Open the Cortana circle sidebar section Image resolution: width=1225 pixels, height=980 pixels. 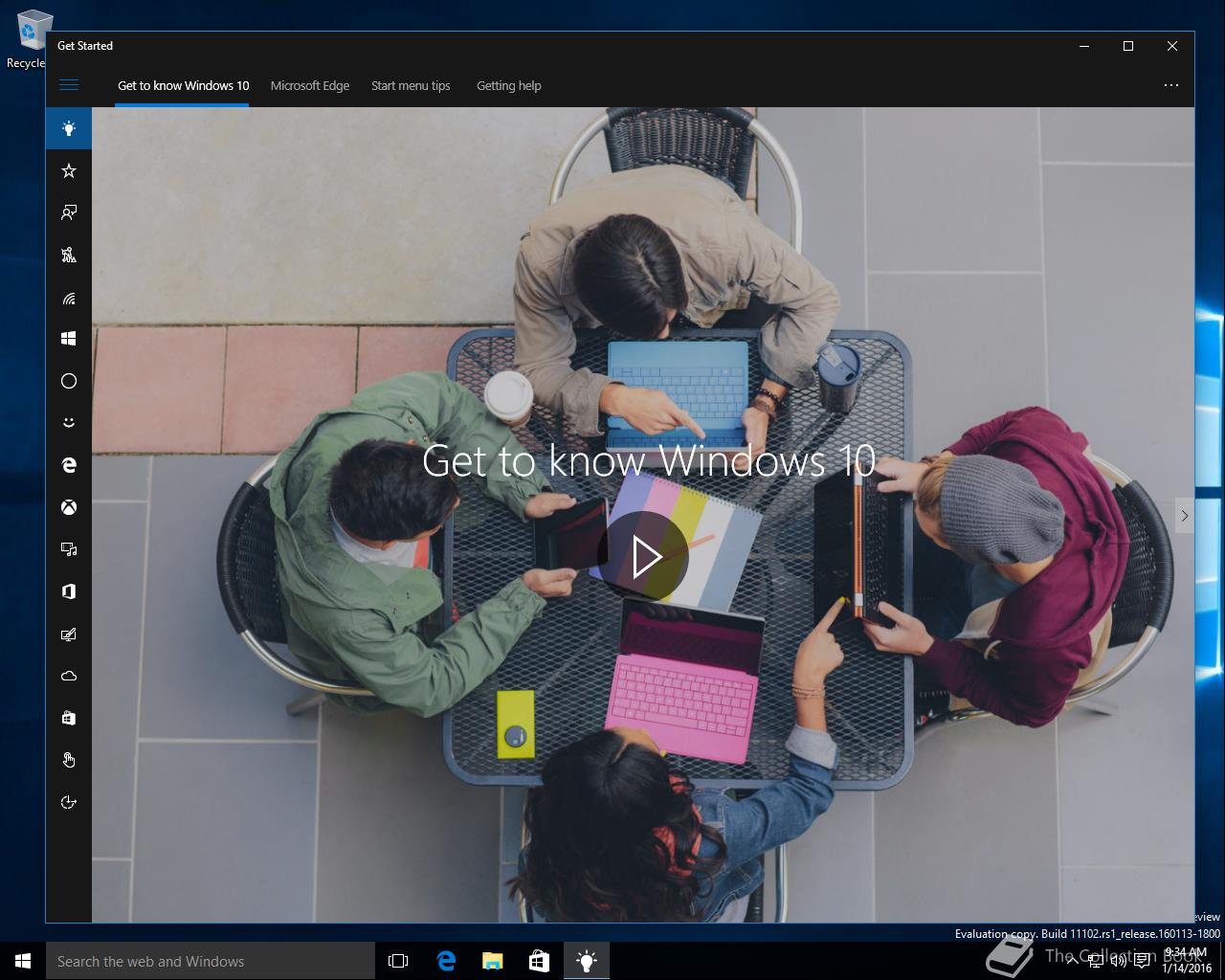pos(69,381)
